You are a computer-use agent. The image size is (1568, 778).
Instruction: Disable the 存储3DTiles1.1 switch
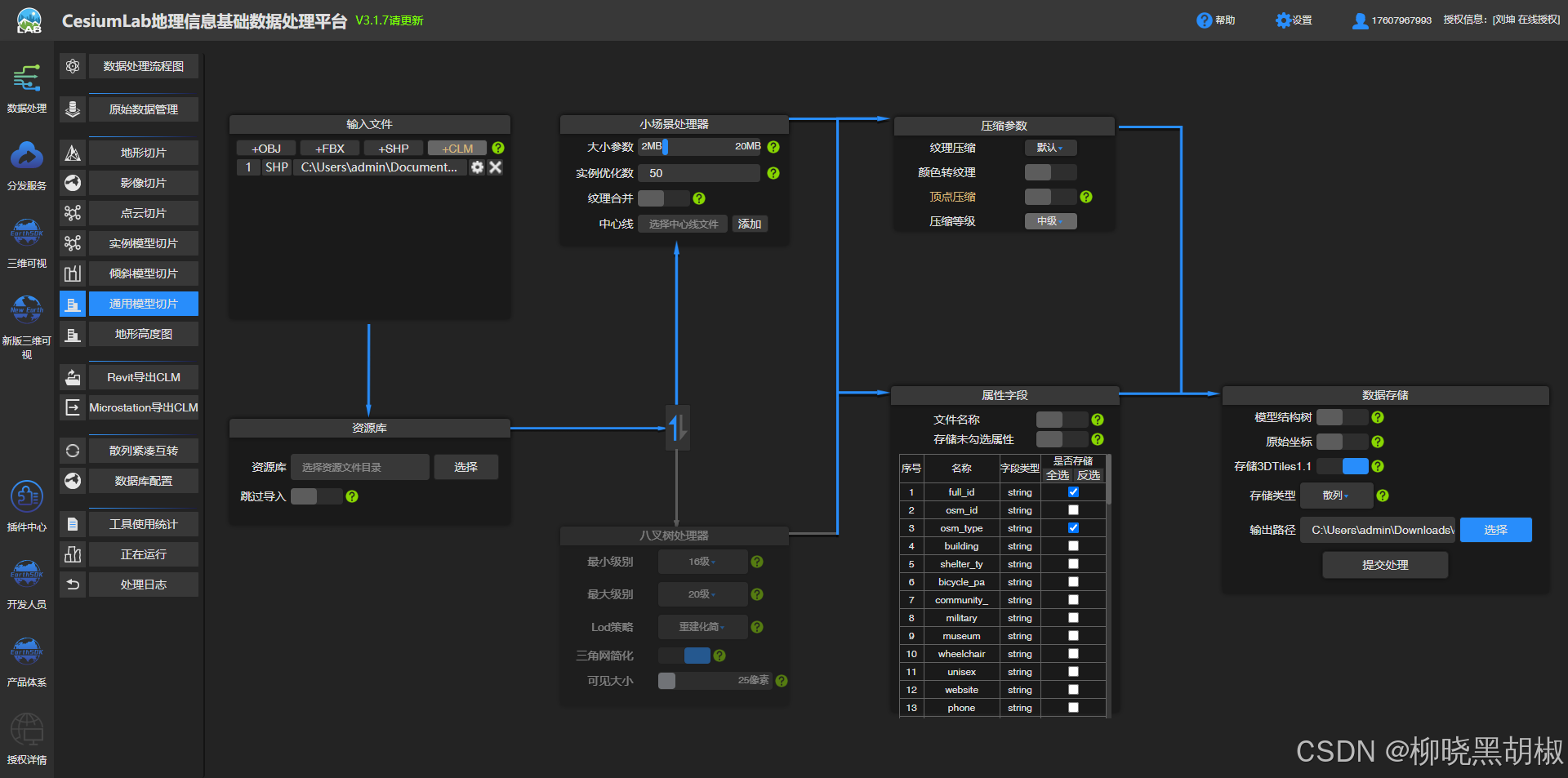pos(1342,466)
